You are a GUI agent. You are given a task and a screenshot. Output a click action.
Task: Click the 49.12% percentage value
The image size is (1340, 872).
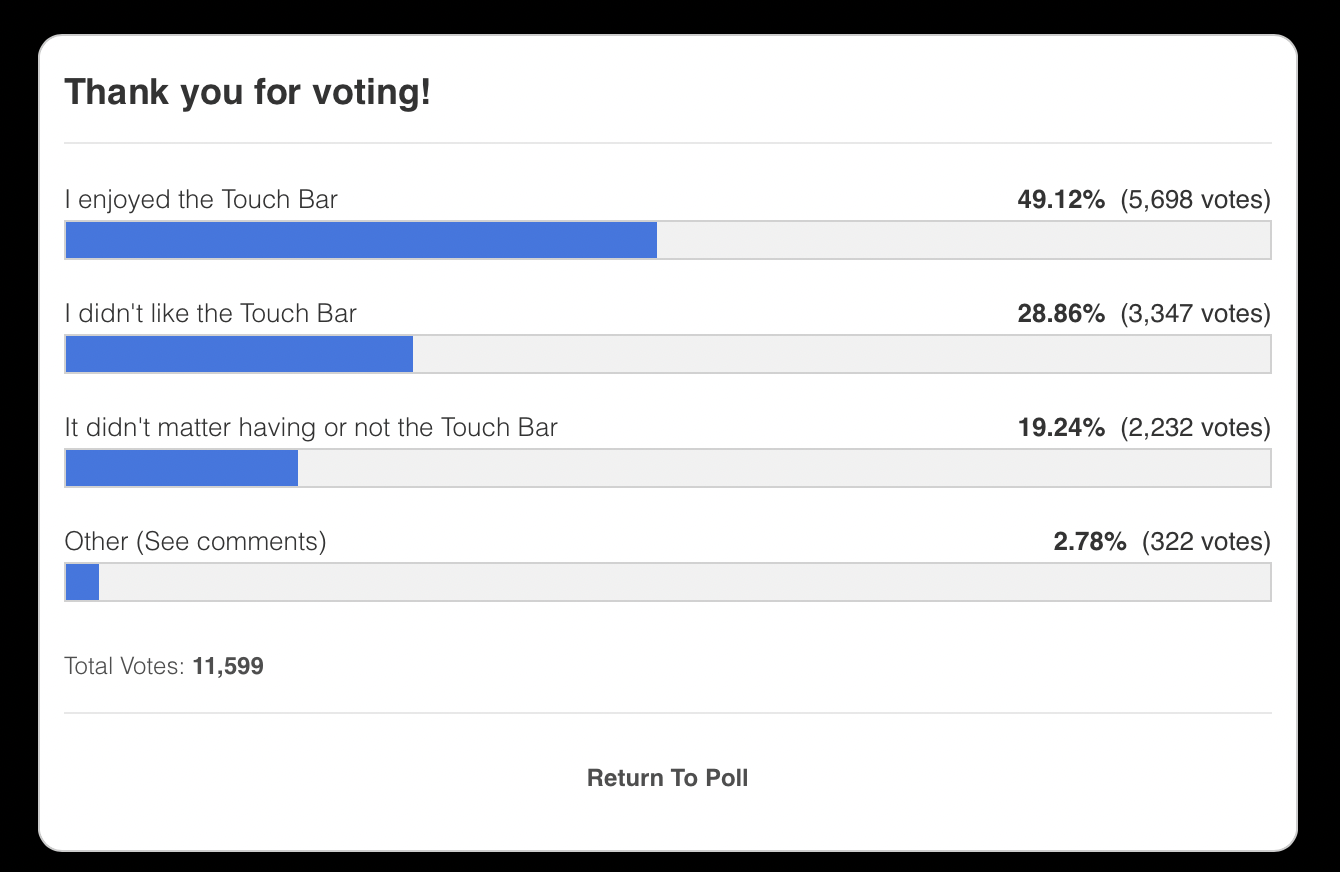(x=1061, y=200)
